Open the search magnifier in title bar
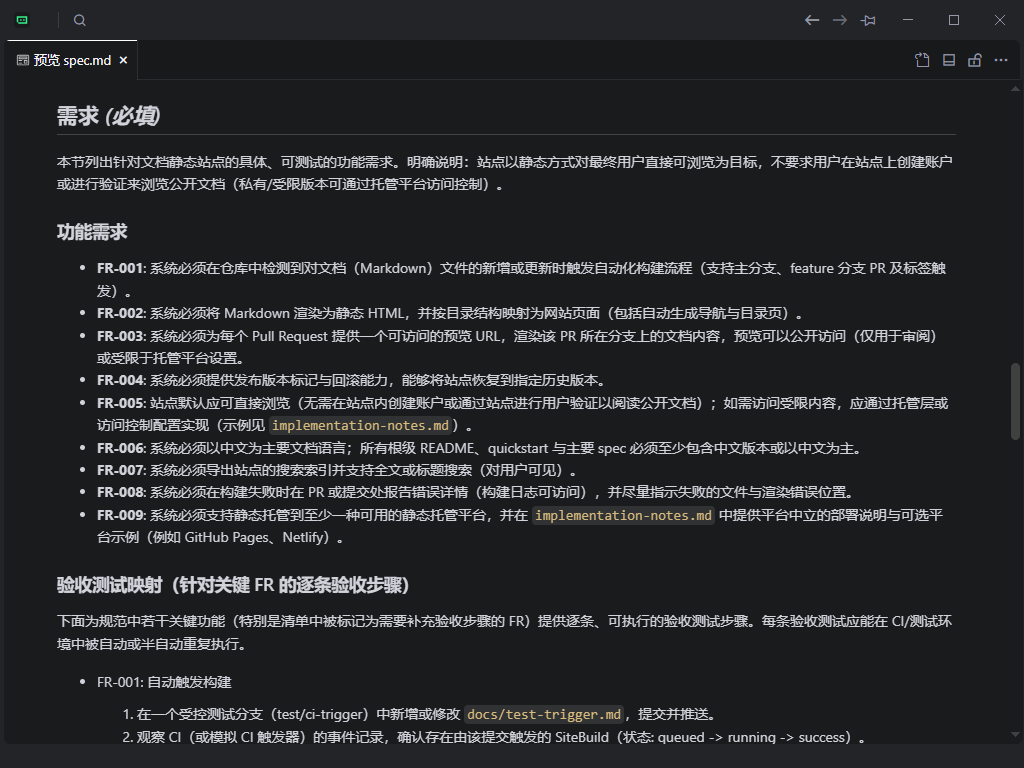Viewport: 1024px width, 768px height. pyautogui.click(x=80, y=20)
